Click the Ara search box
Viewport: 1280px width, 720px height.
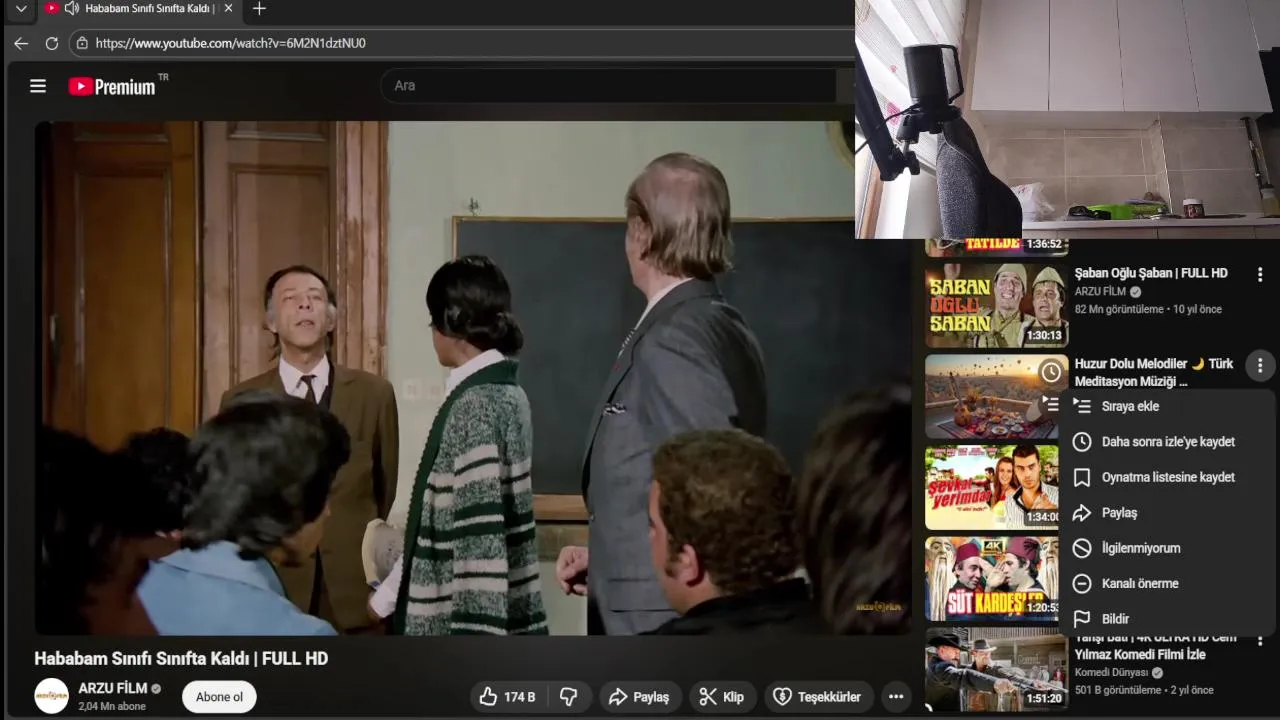[608, 85]
